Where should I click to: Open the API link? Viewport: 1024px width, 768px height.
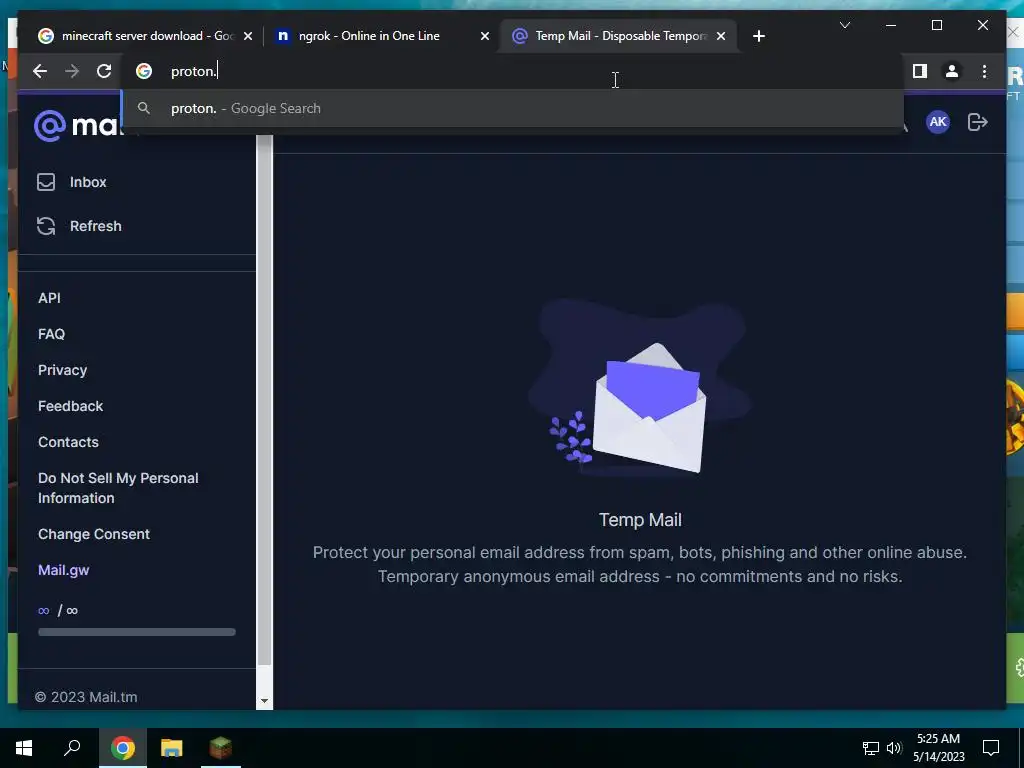pyautogui.click(x=49, y=298)
